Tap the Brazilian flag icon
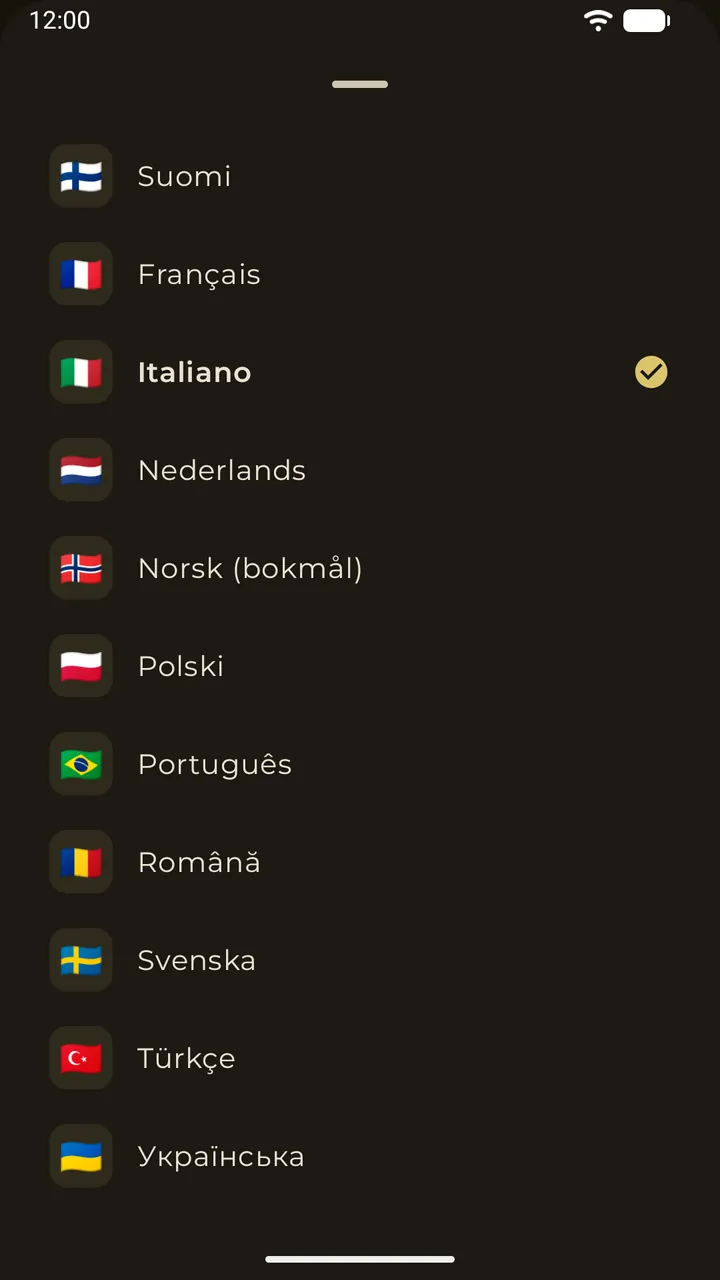720x1280 pixels. click(81, 764)
